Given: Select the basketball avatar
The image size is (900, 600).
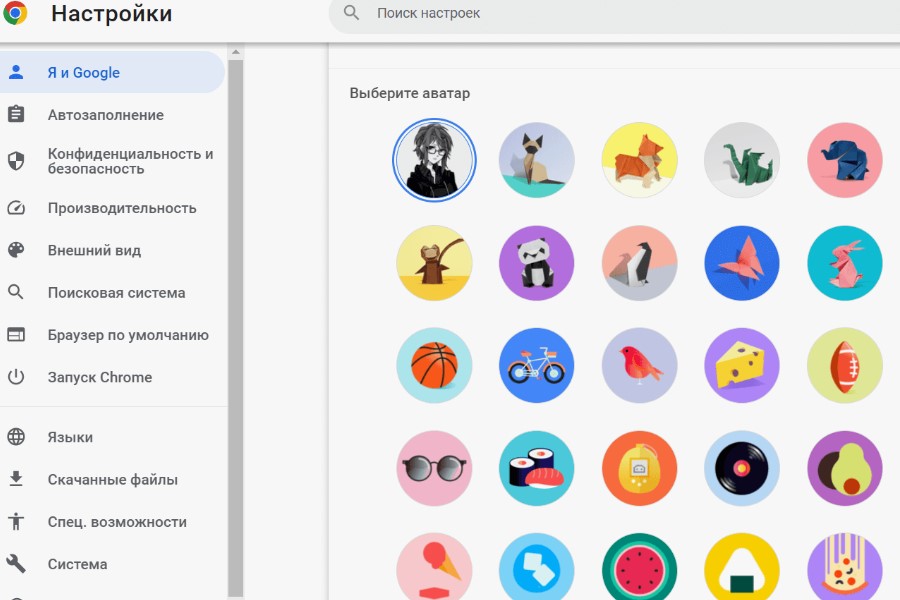Looking at the screenshot, I should (x=434, y=365).
